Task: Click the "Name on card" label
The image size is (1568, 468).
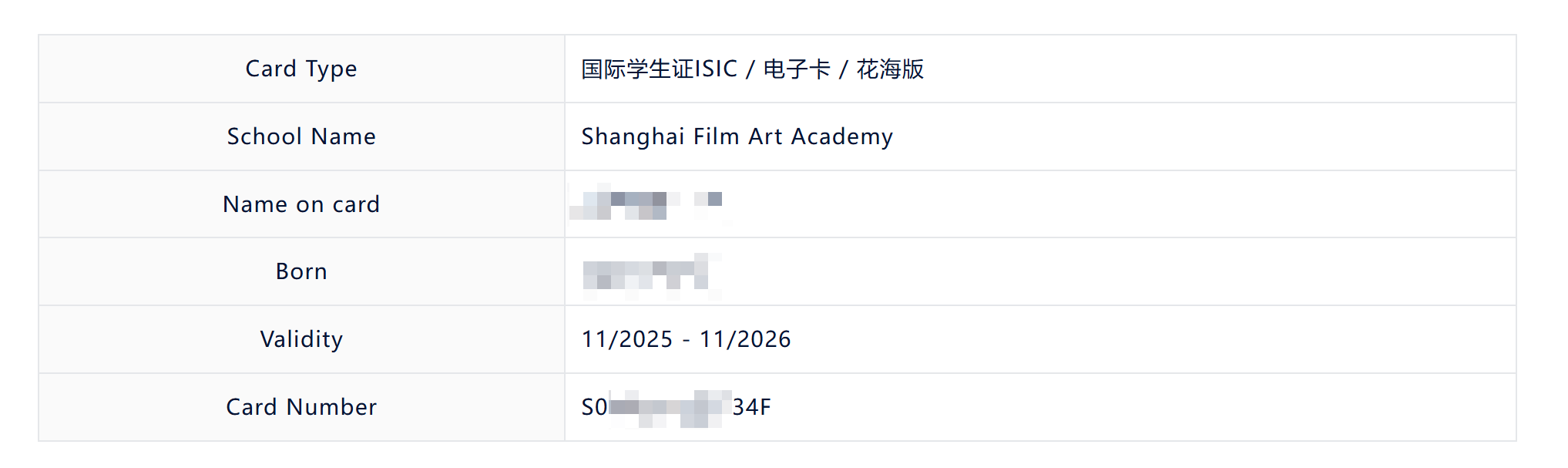Action: click(301, 204)
